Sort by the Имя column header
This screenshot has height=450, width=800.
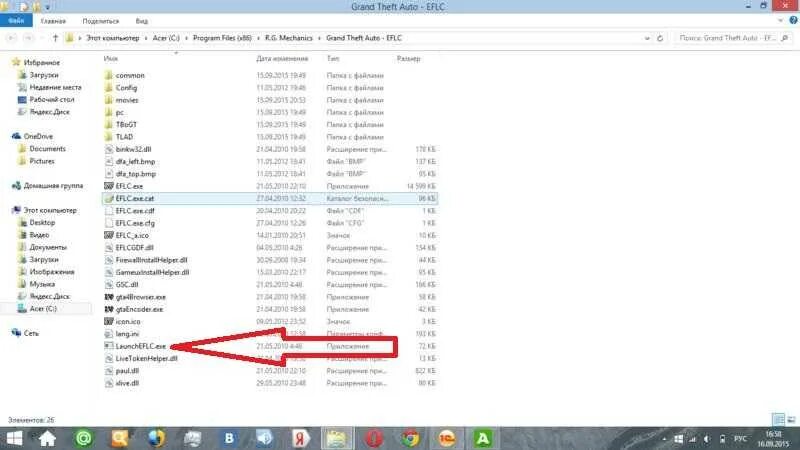coord(111,59)
